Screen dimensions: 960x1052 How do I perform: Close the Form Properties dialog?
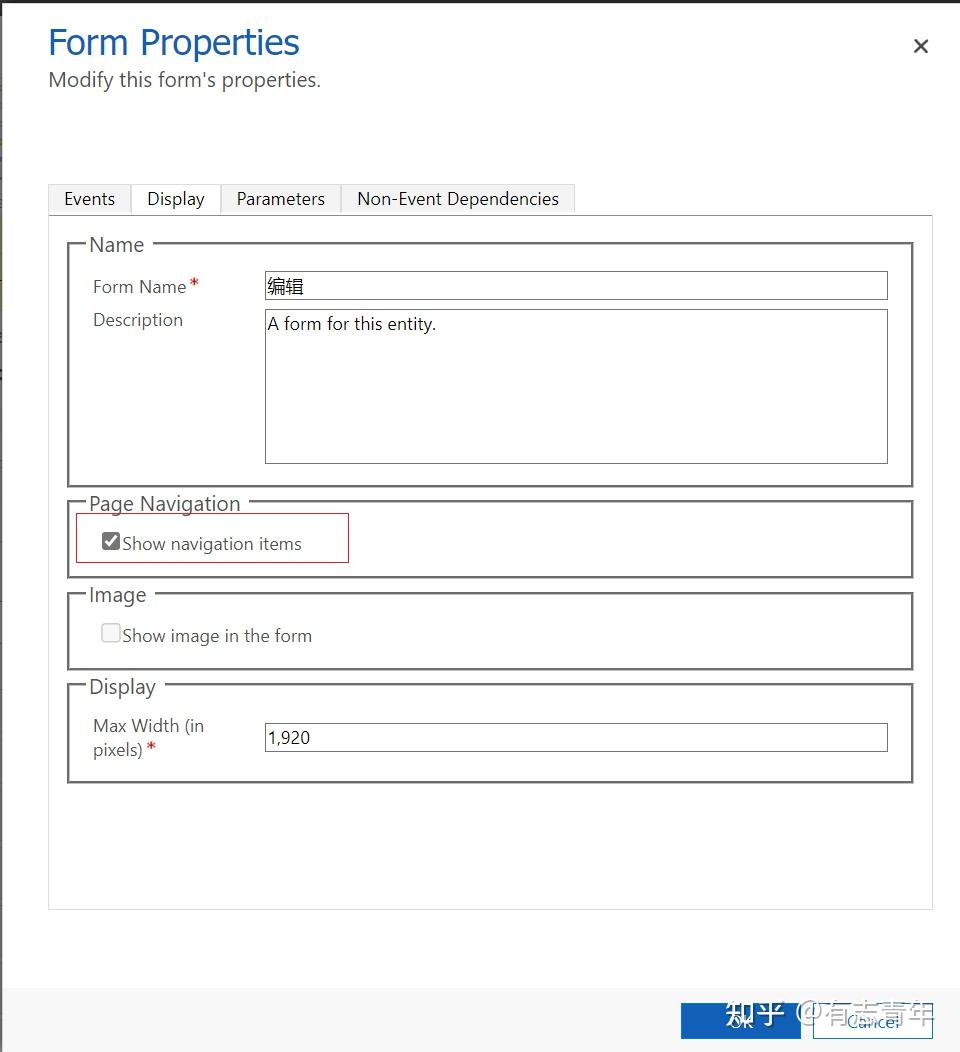click(x=920, y=46)
